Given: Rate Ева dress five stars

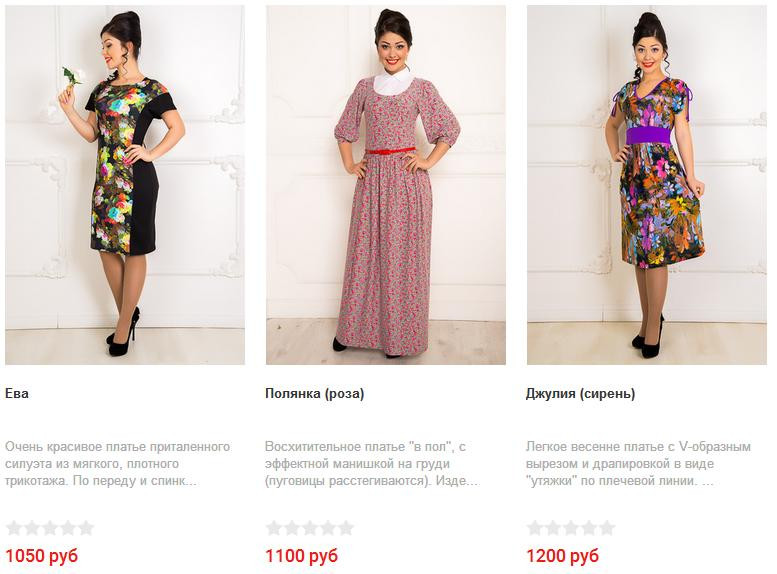Looking at the screenshot, I should 86,528.
